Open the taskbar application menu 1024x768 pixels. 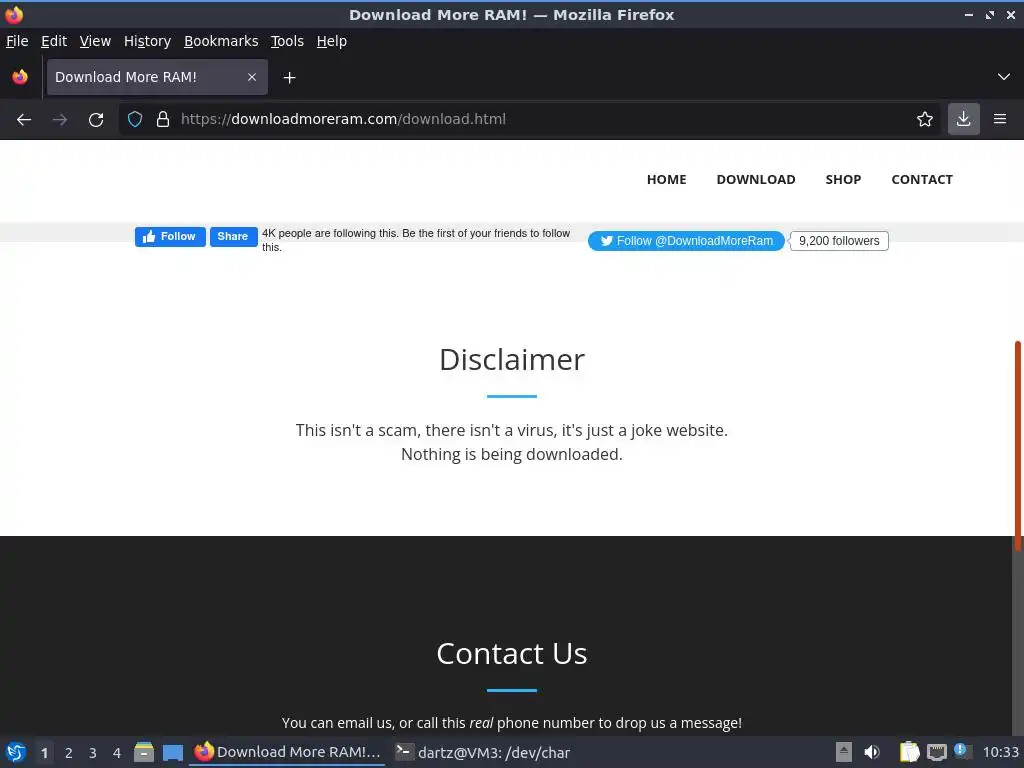tap(16, 752)
